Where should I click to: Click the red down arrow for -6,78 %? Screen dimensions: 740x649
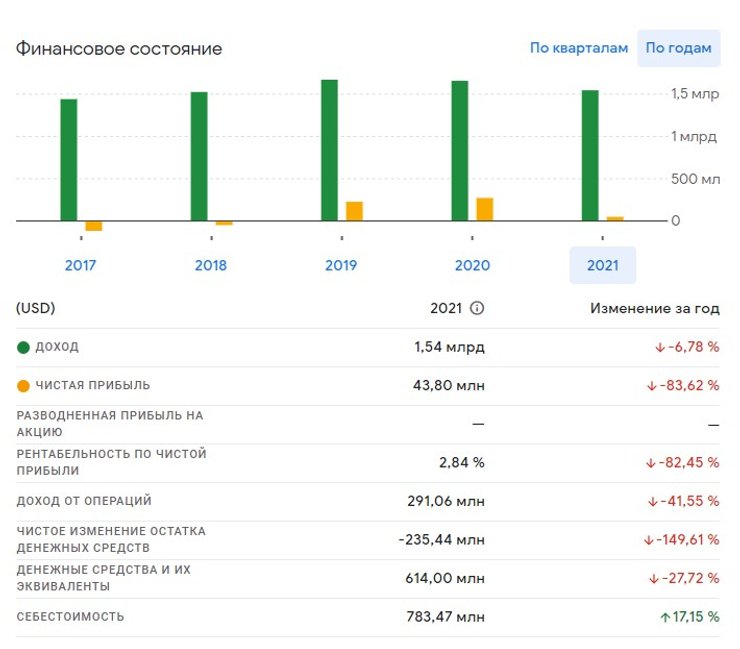[x=660, y=347]
